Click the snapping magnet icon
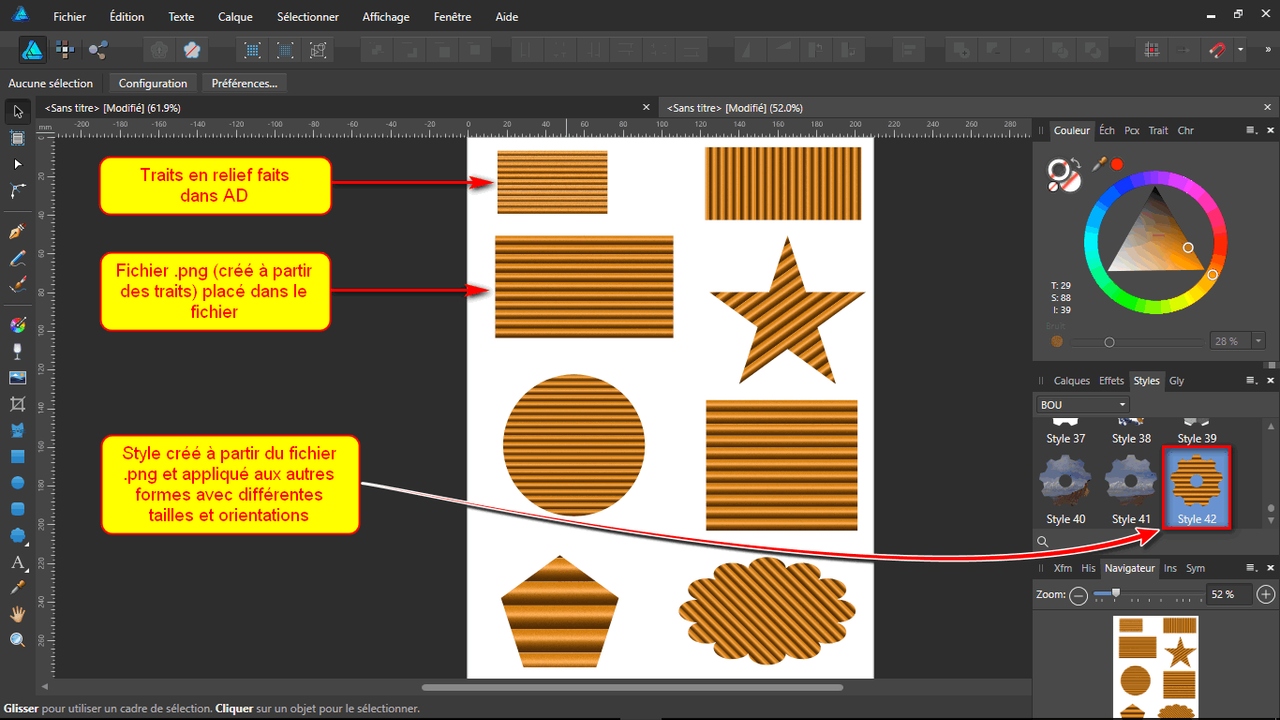 click(1218, 49)
